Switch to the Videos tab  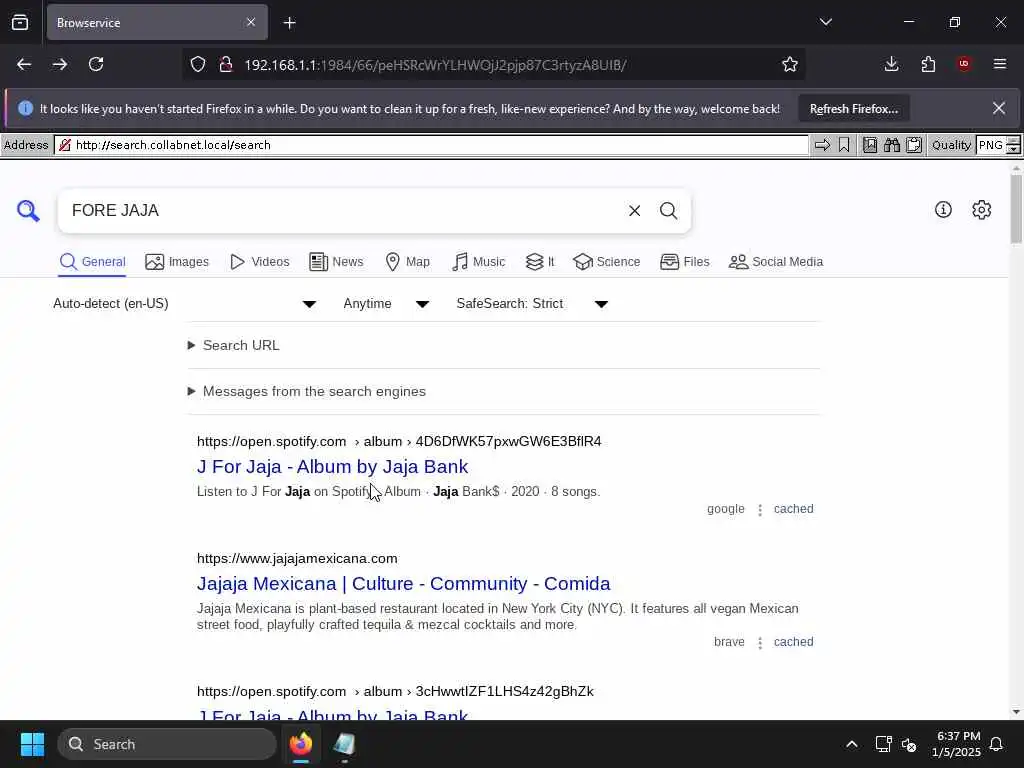pyautogui.click(x=259, y=262)
